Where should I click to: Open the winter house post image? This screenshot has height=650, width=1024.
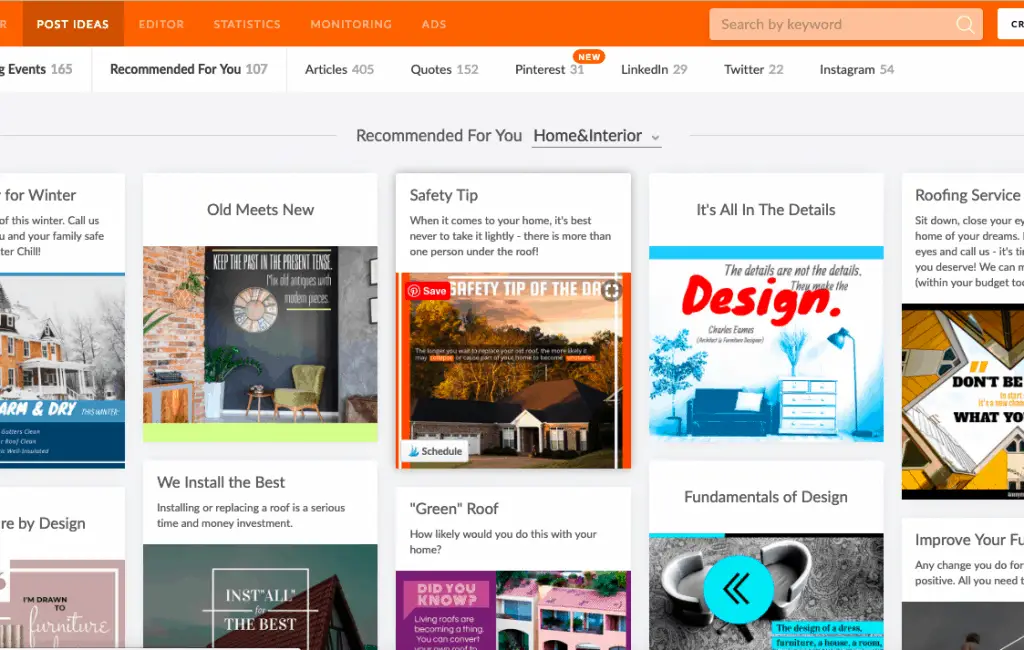tap(62, 370)
